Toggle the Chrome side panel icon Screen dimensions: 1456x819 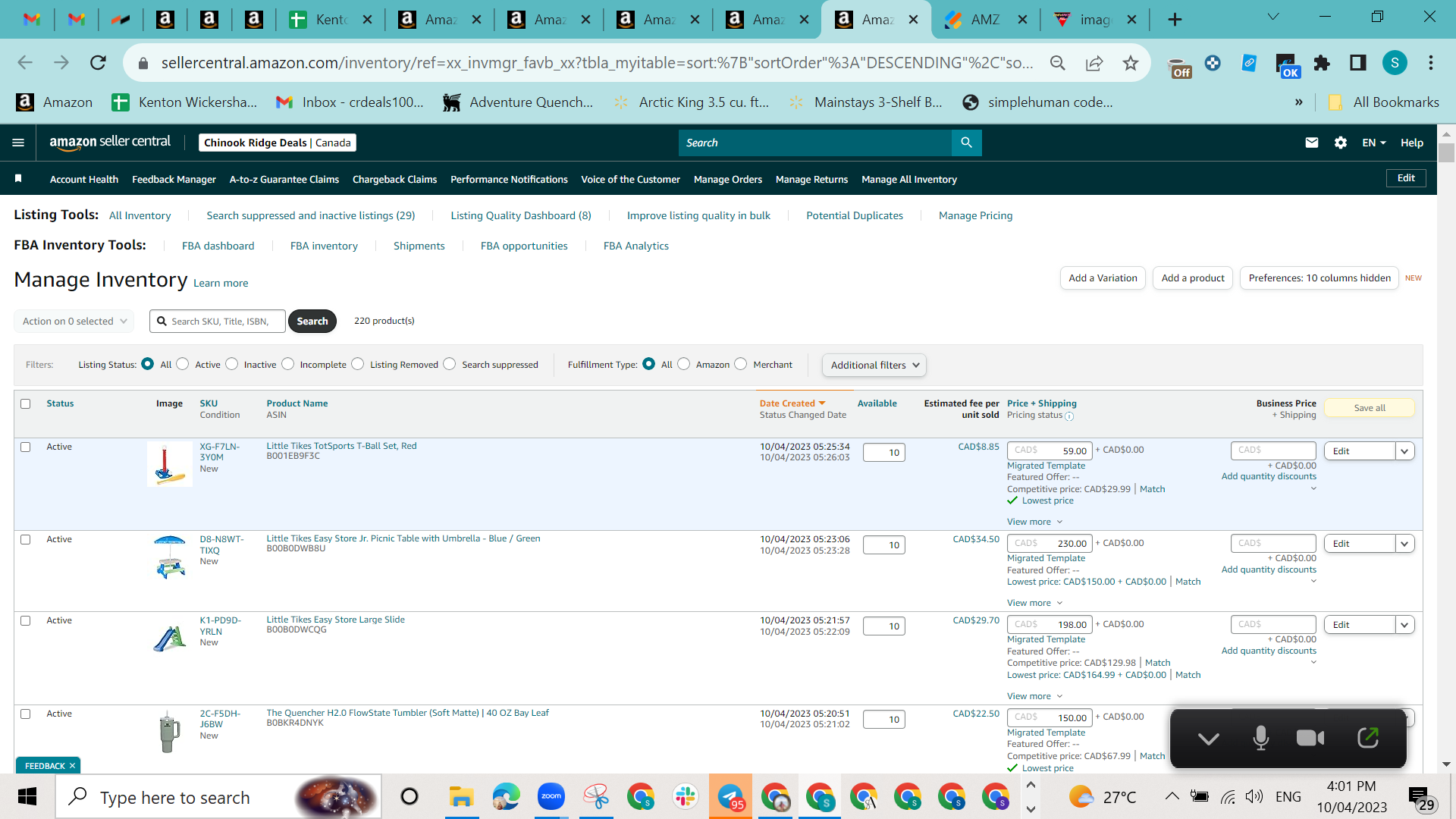click(1358, 63)
